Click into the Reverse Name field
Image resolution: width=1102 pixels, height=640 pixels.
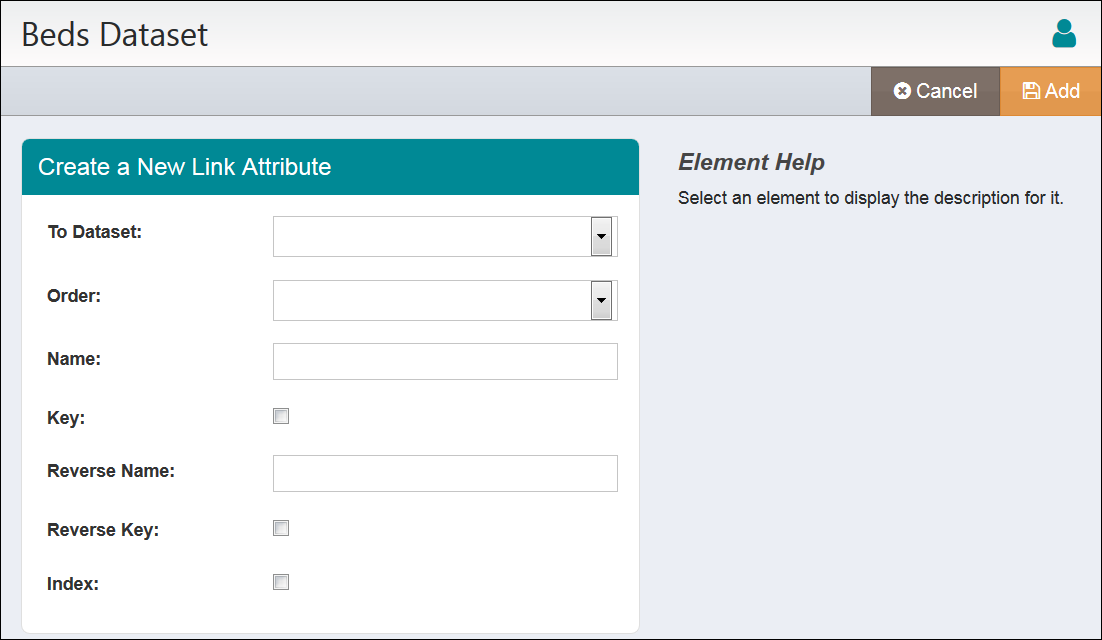(445, 473)
